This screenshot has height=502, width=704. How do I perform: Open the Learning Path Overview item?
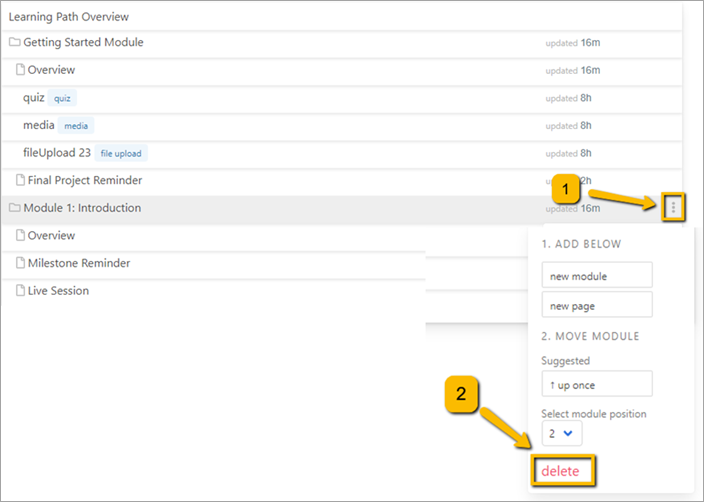(x=69, y=17)
